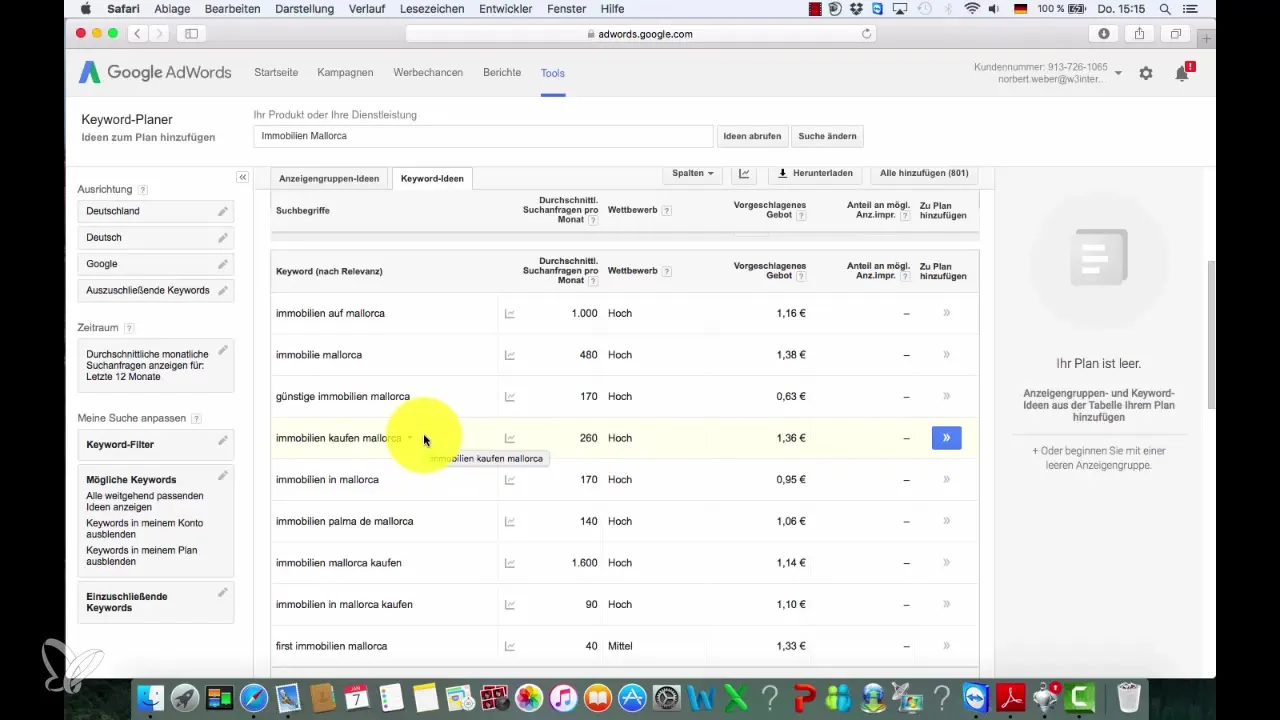Open the AdWords settings gear icon
The height and width of the screenshot is (720, 1280).
tap(1146, 73)
